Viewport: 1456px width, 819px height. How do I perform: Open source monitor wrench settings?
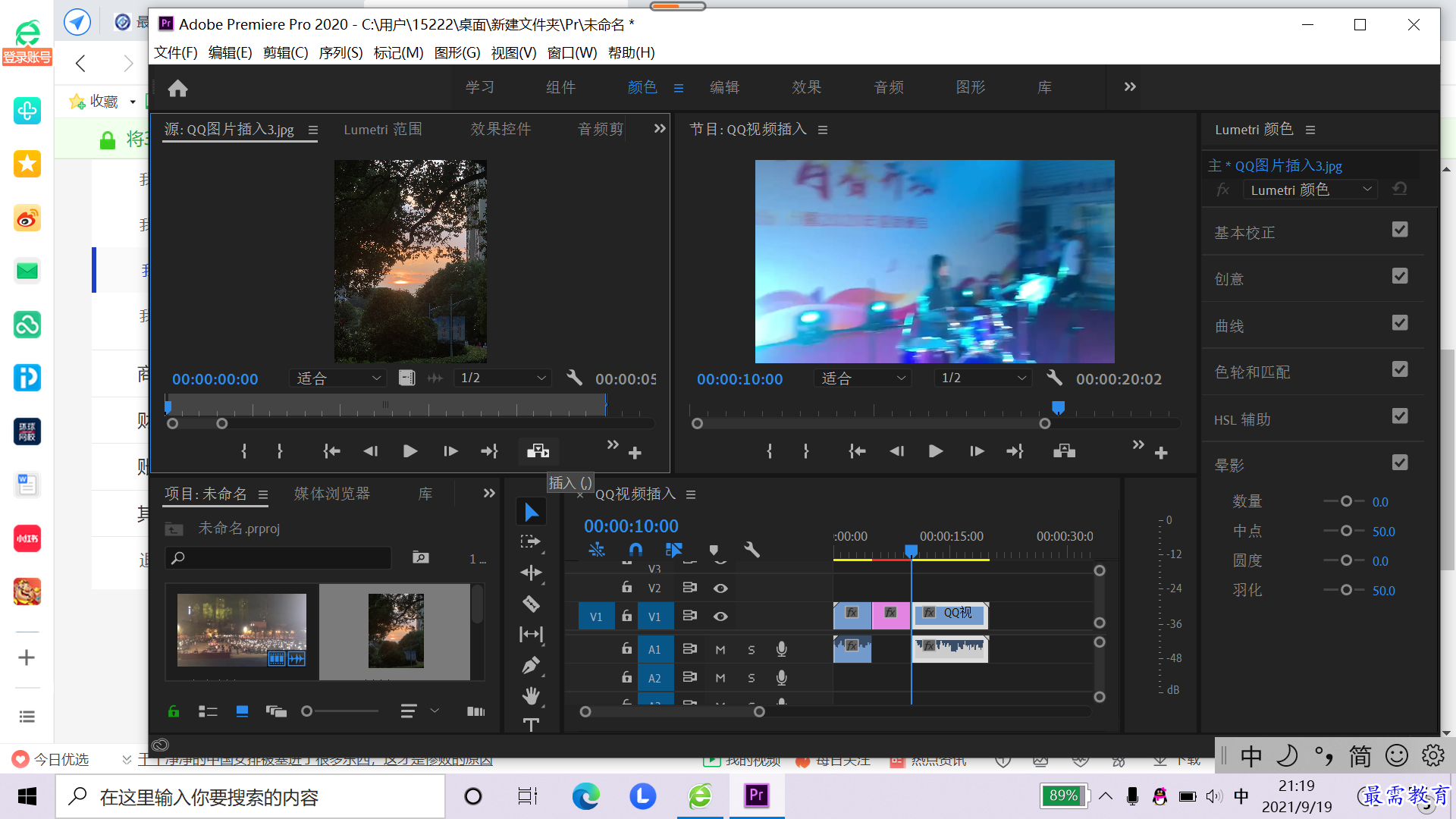coord(575,378)
